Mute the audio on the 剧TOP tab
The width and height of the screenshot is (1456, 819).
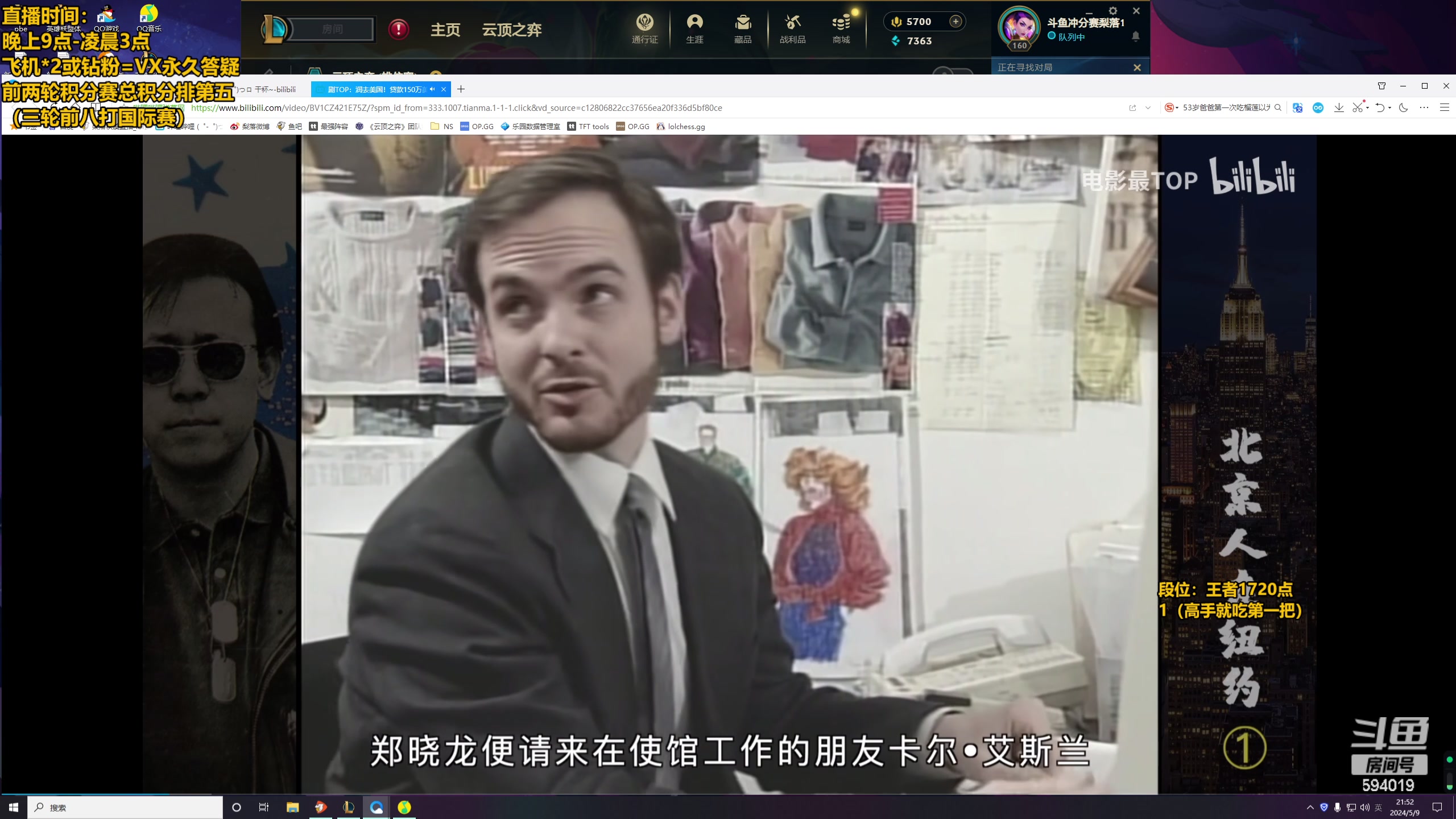433,89
